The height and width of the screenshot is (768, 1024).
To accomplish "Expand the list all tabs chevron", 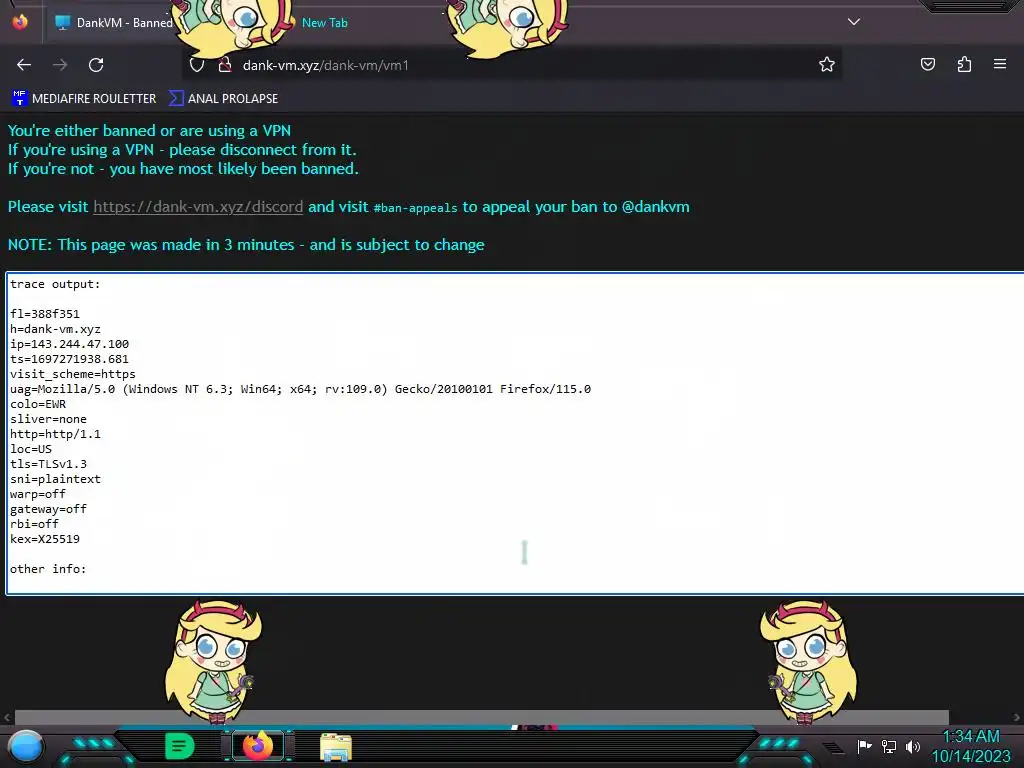I will (854, 22).
